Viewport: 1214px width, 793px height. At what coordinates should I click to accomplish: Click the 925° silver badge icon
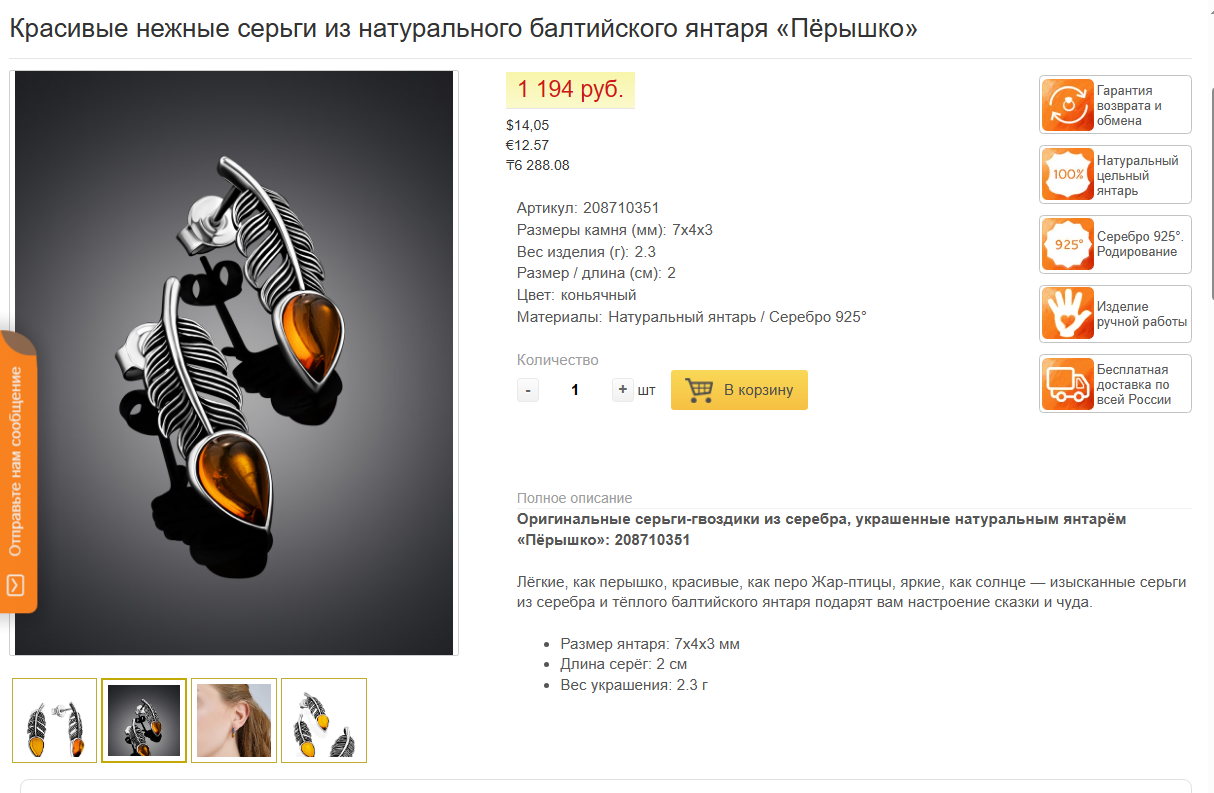(x=1068, y=244)
